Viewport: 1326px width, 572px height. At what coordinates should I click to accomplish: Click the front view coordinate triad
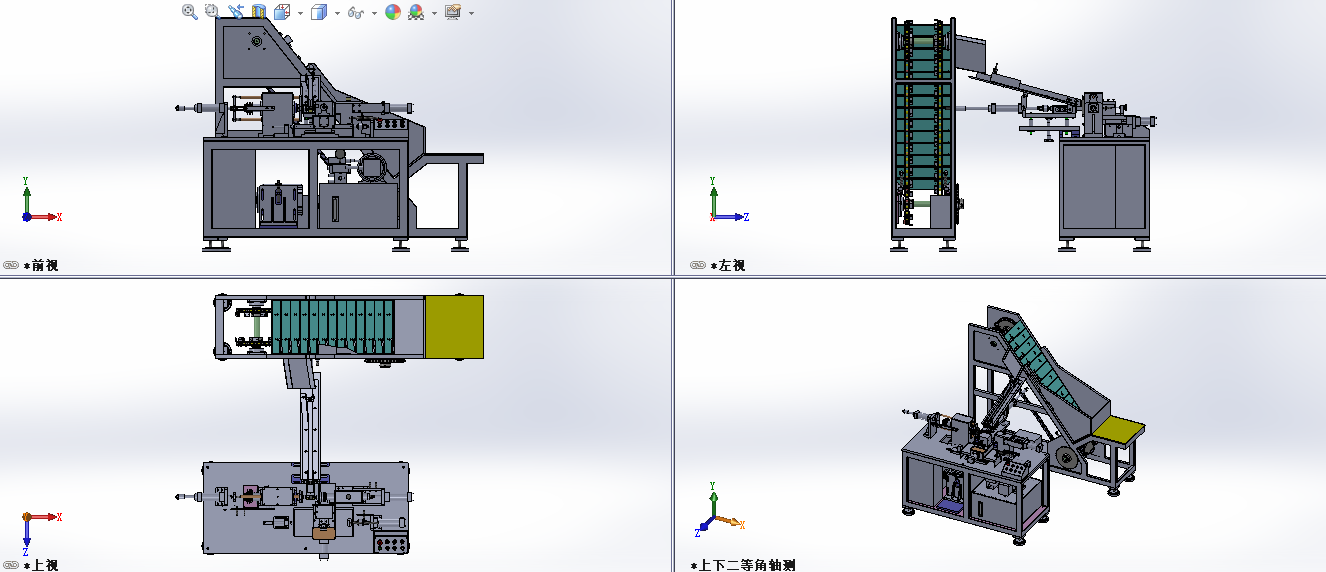pos(41,200)
